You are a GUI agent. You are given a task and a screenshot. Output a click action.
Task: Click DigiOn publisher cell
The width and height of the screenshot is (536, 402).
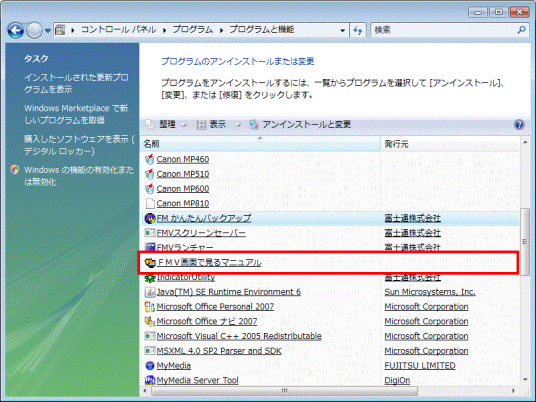[x=397, y=380]
